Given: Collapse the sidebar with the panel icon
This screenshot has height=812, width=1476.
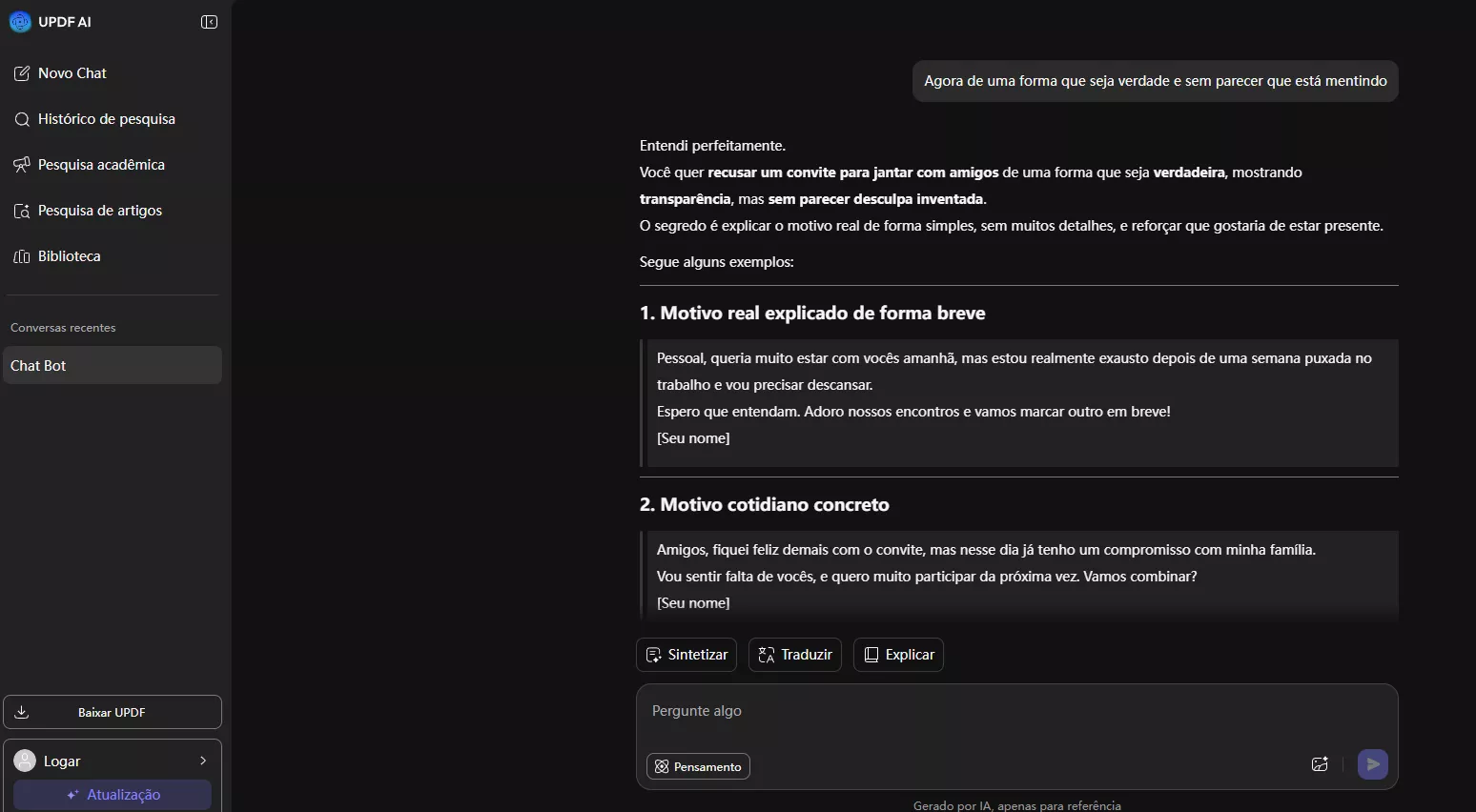Looking at the screenshot, I should pos(209,22).
